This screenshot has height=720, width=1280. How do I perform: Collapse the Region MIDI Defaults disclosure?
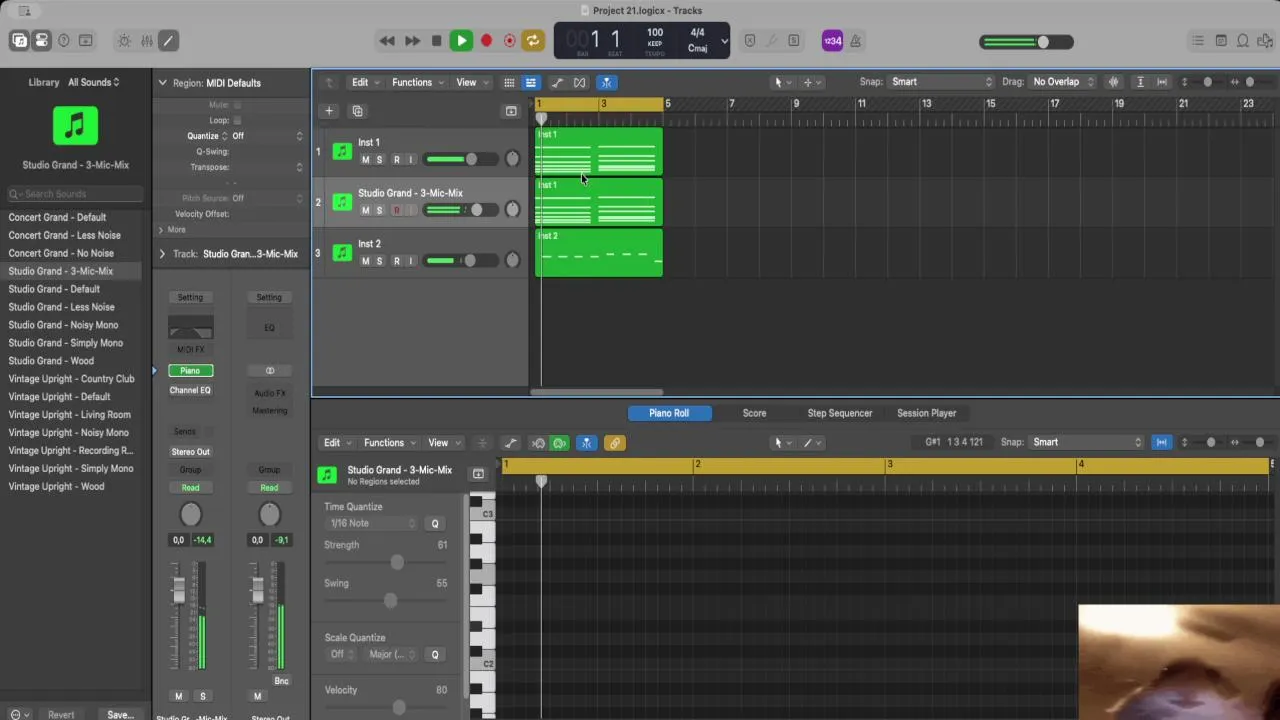162,83
